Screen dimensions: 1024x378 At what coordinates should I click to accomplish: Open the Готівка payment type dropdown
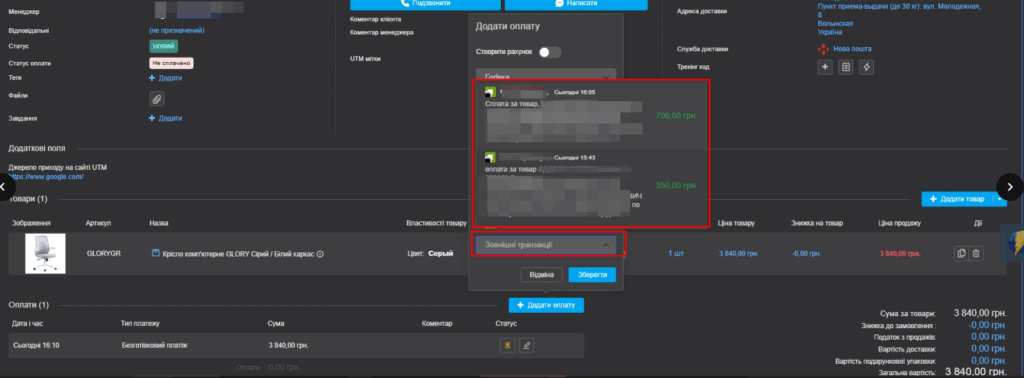(546, 76)
